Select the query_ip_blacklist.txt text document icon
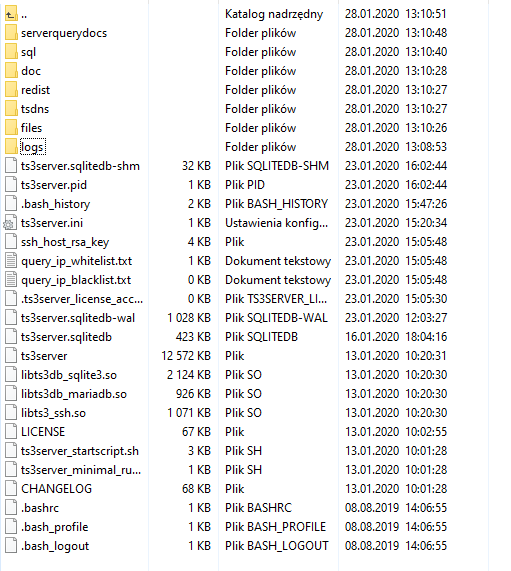511x571 pixels. [x=11, y=280]
